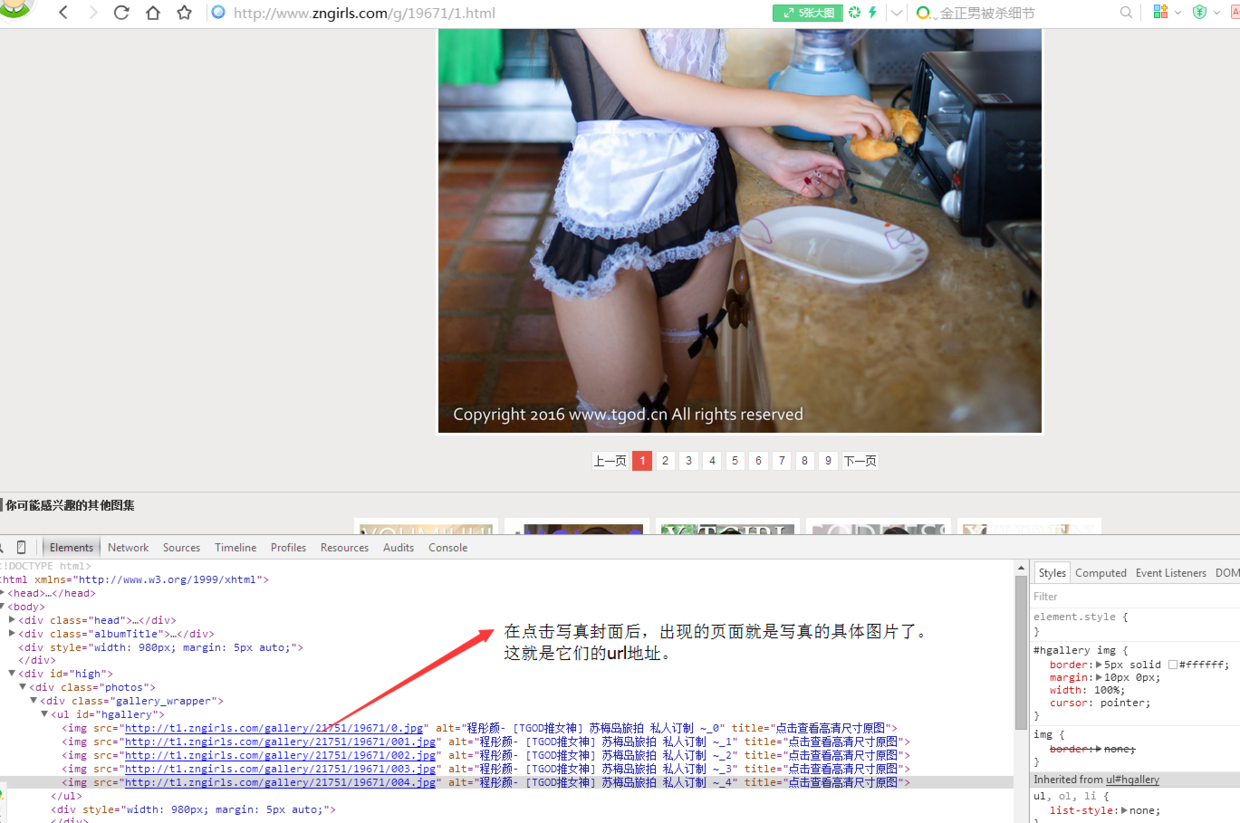Collapse the div id="high" node
The height and width of the screenshot is (823, 1240).
12,674
